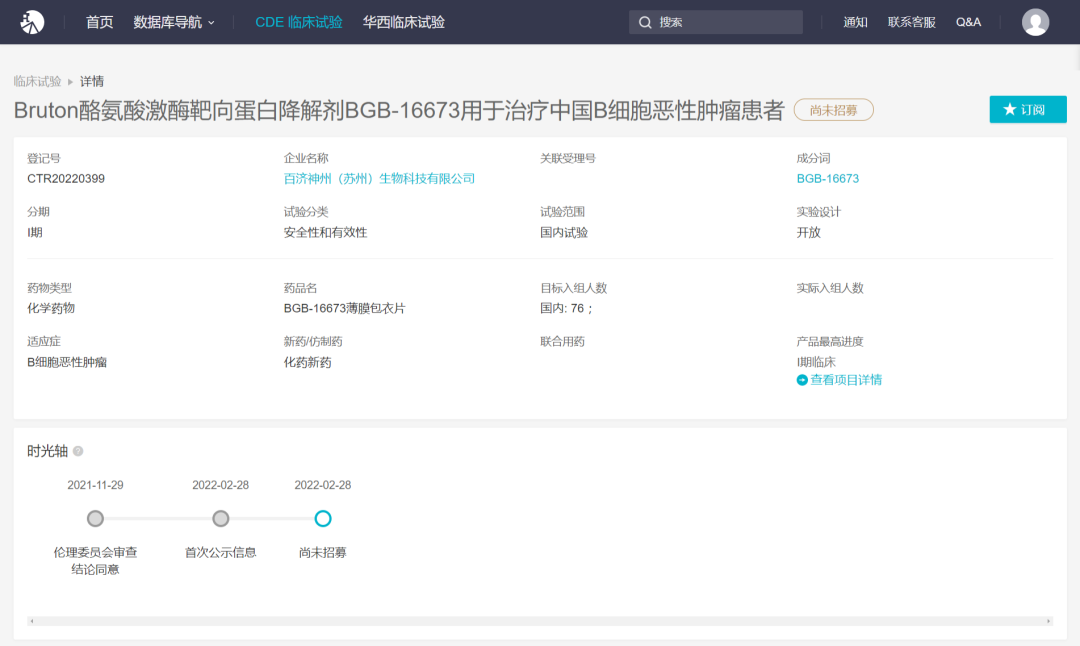This screenshot has width=1080, height=646.
Task: Click the 订阅 subscribe button
Action: pos(1028,110)
